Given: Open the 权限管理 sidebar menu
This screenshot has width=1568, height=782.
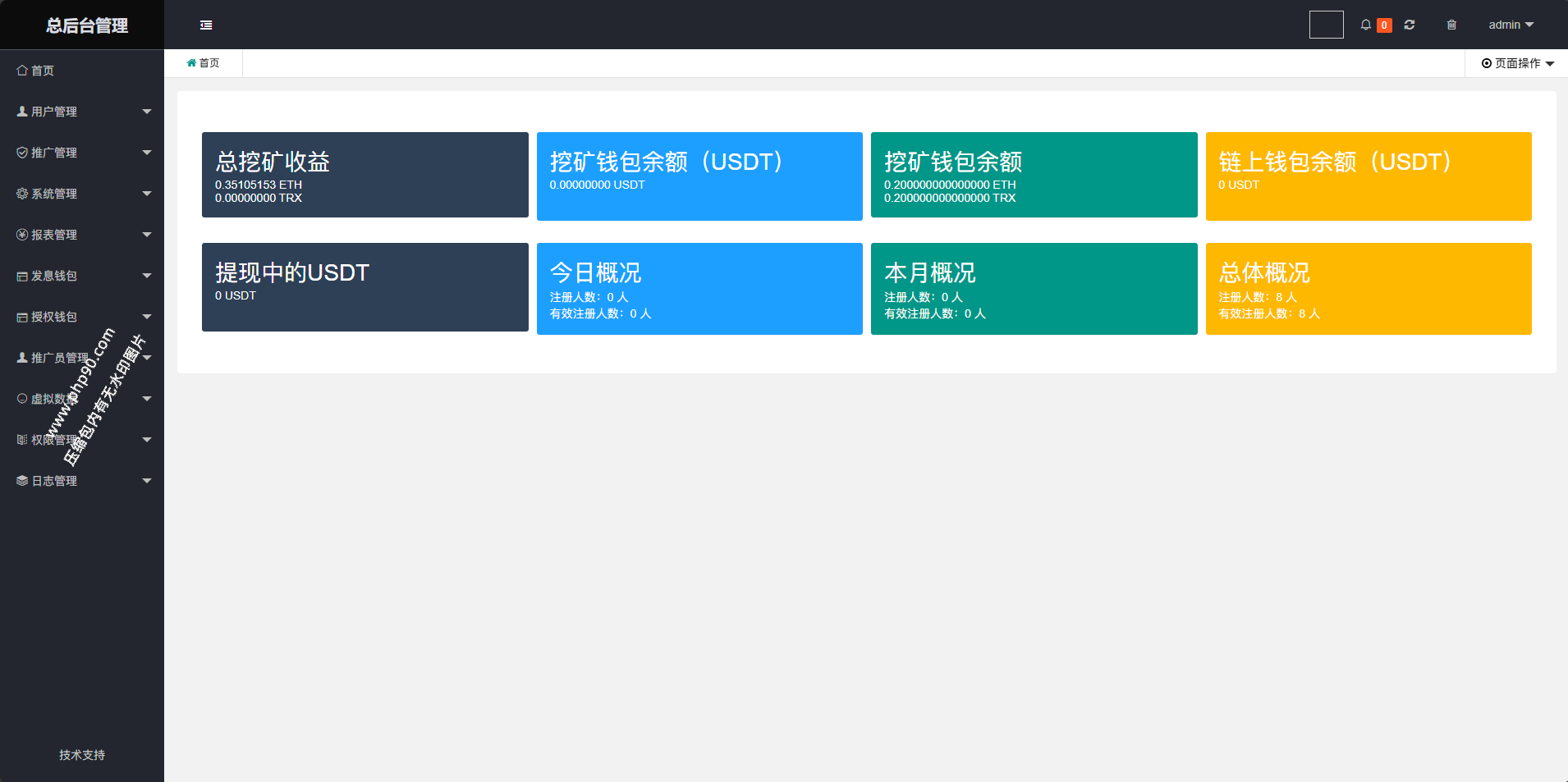Looking at the screenshot, I should tap(54, 440).
